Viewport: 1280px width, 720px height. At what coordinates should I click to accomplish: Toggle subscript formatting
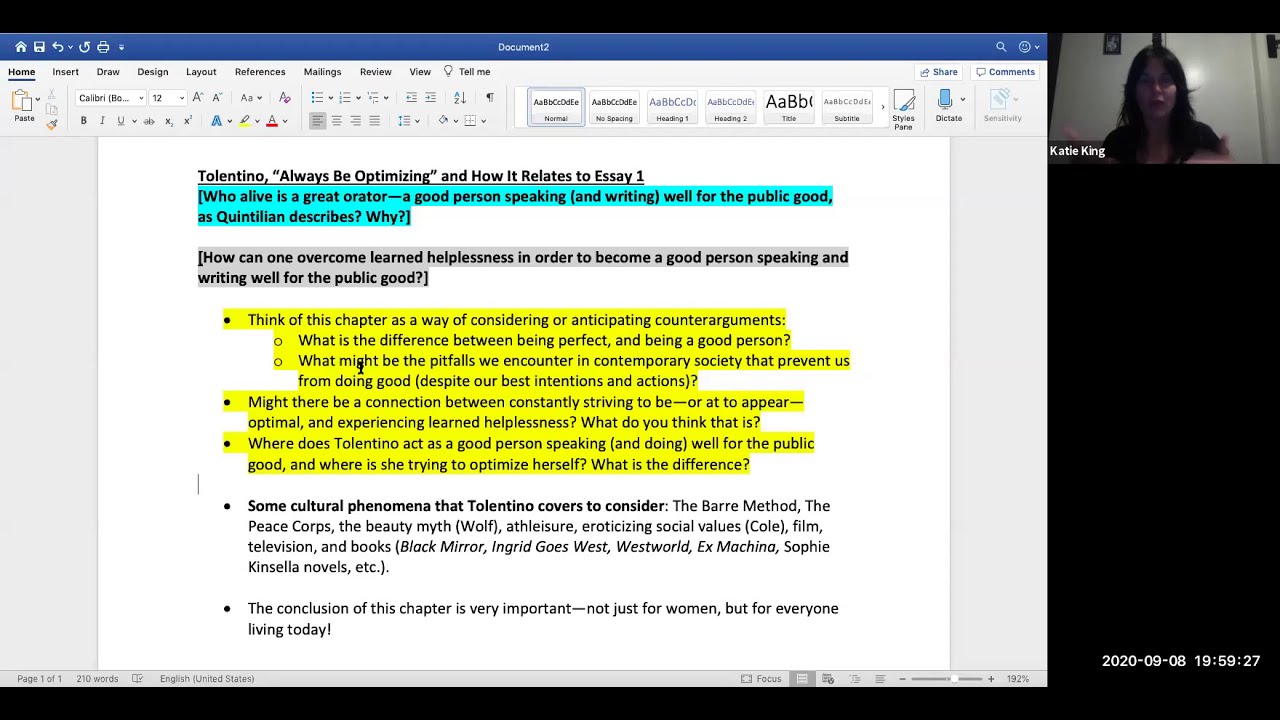click(x=168, y=121)
